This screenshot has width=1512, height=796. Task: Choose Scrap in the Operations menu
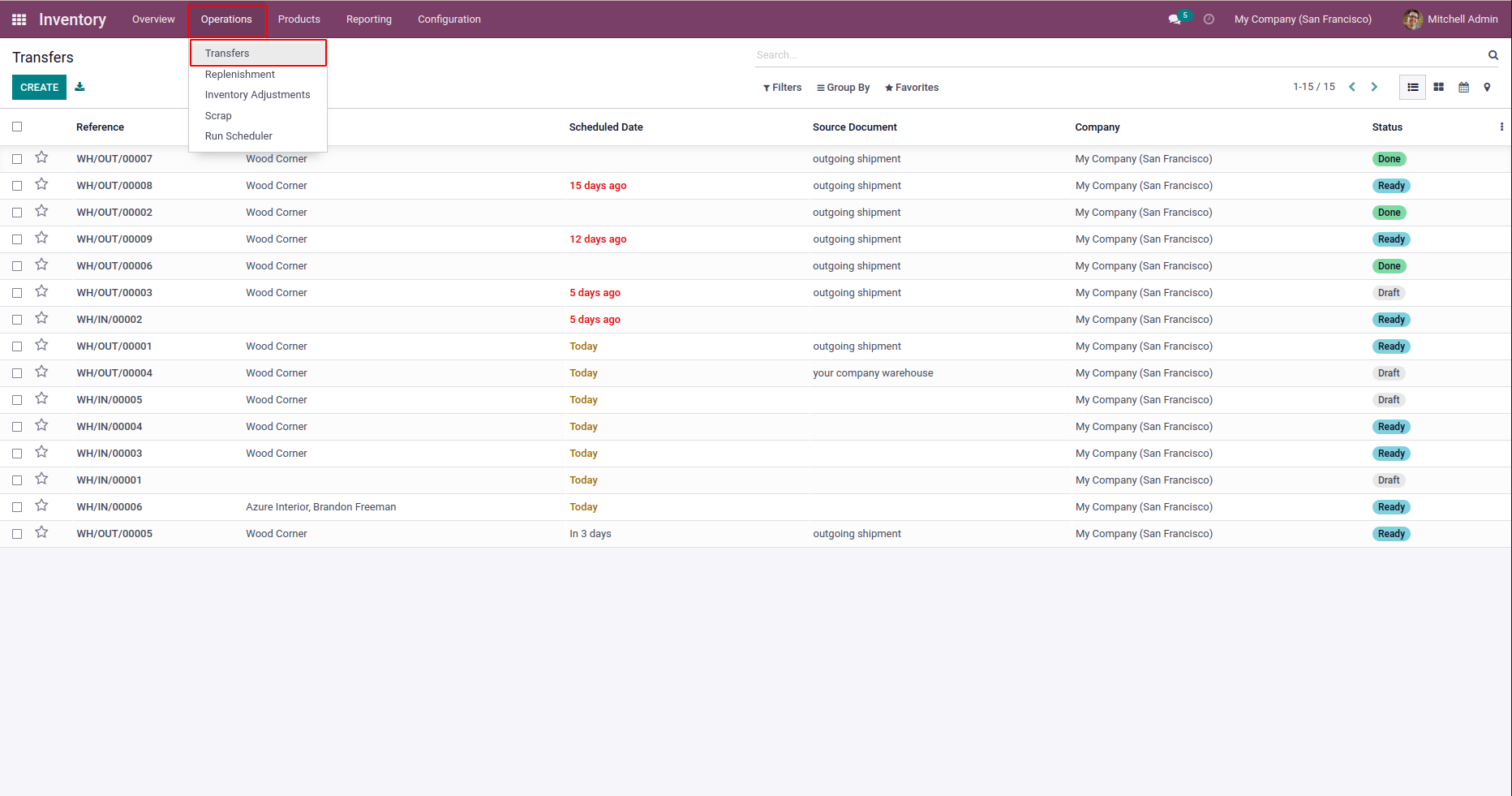pyautogui.click(x=218, y=116)
